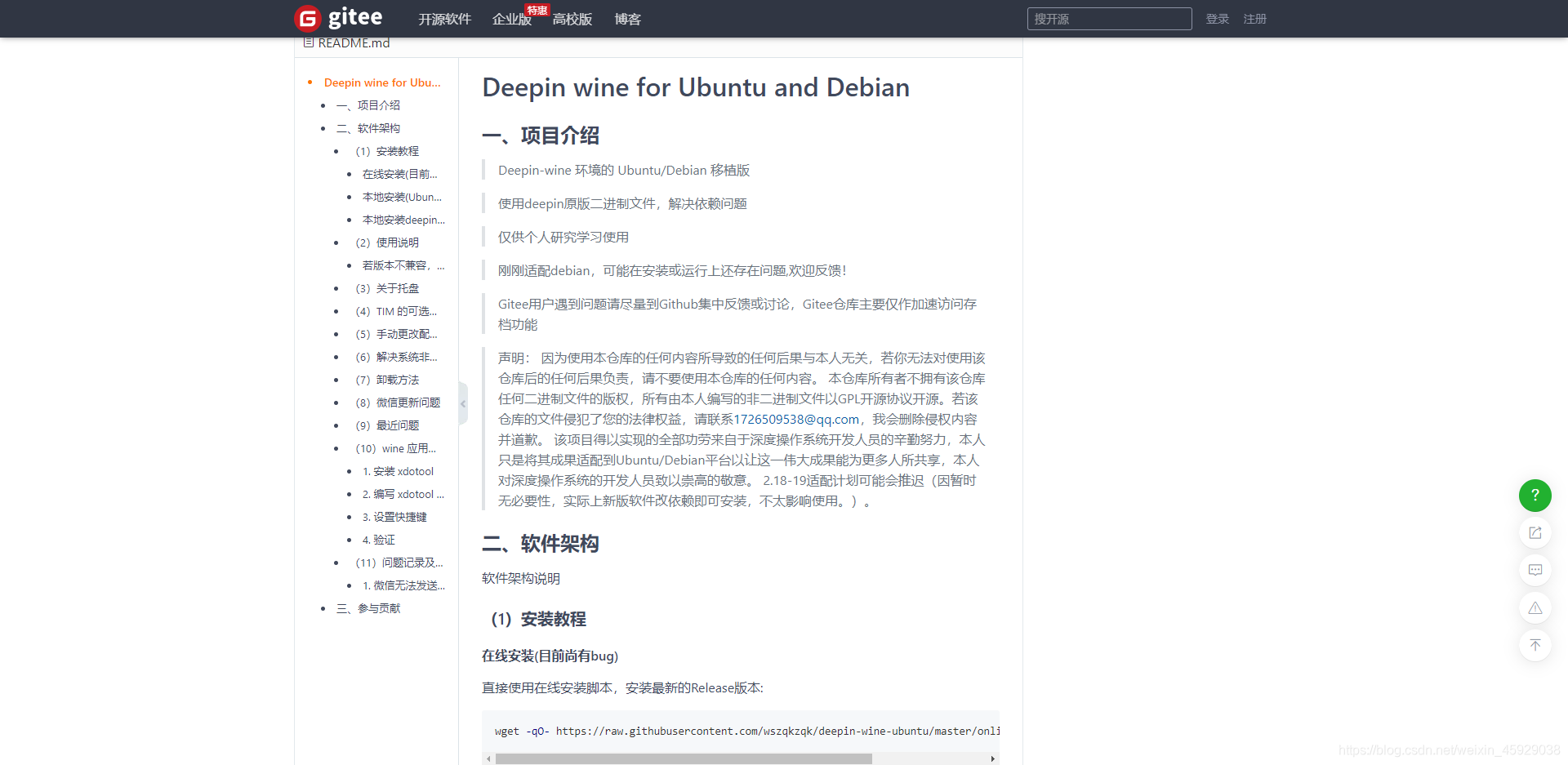
Task: Select (3) 关于托盘 outline entry
Action: (x=387, y=288)
